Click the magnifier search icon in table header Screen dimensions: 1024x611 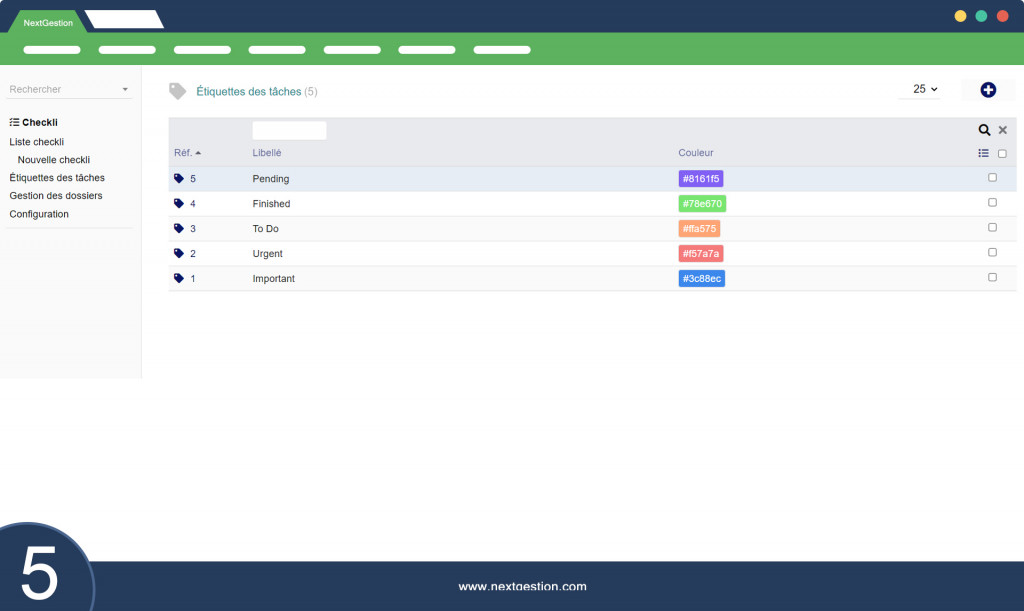click(984, 130)
